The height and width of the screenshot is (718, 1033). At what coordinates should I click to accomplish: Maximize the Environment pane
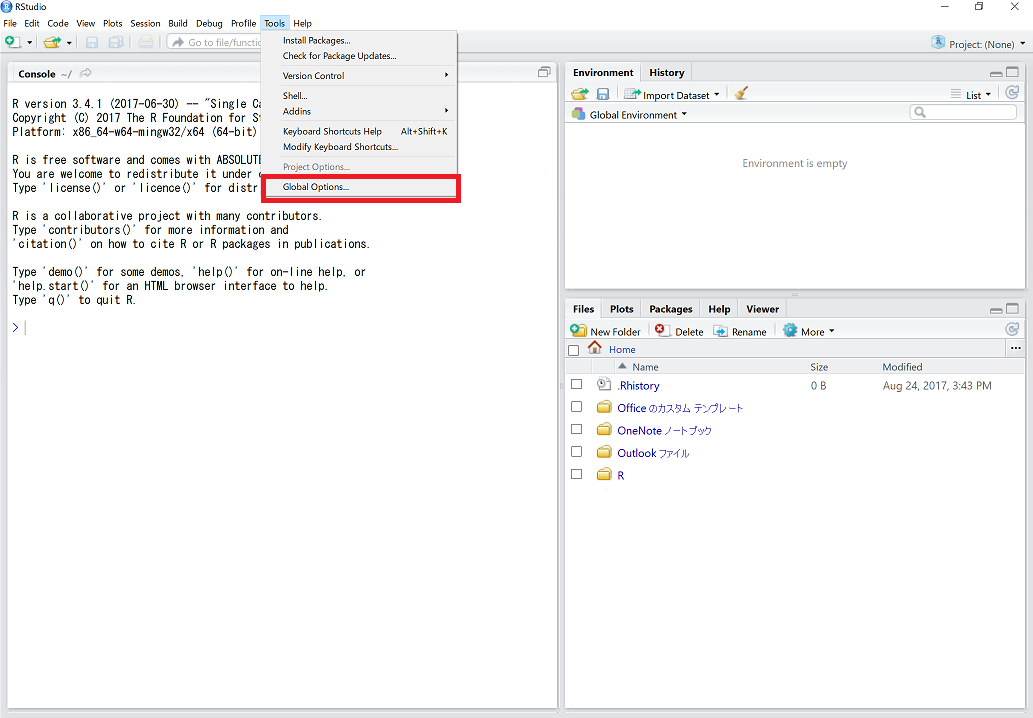pos(1013,72)
